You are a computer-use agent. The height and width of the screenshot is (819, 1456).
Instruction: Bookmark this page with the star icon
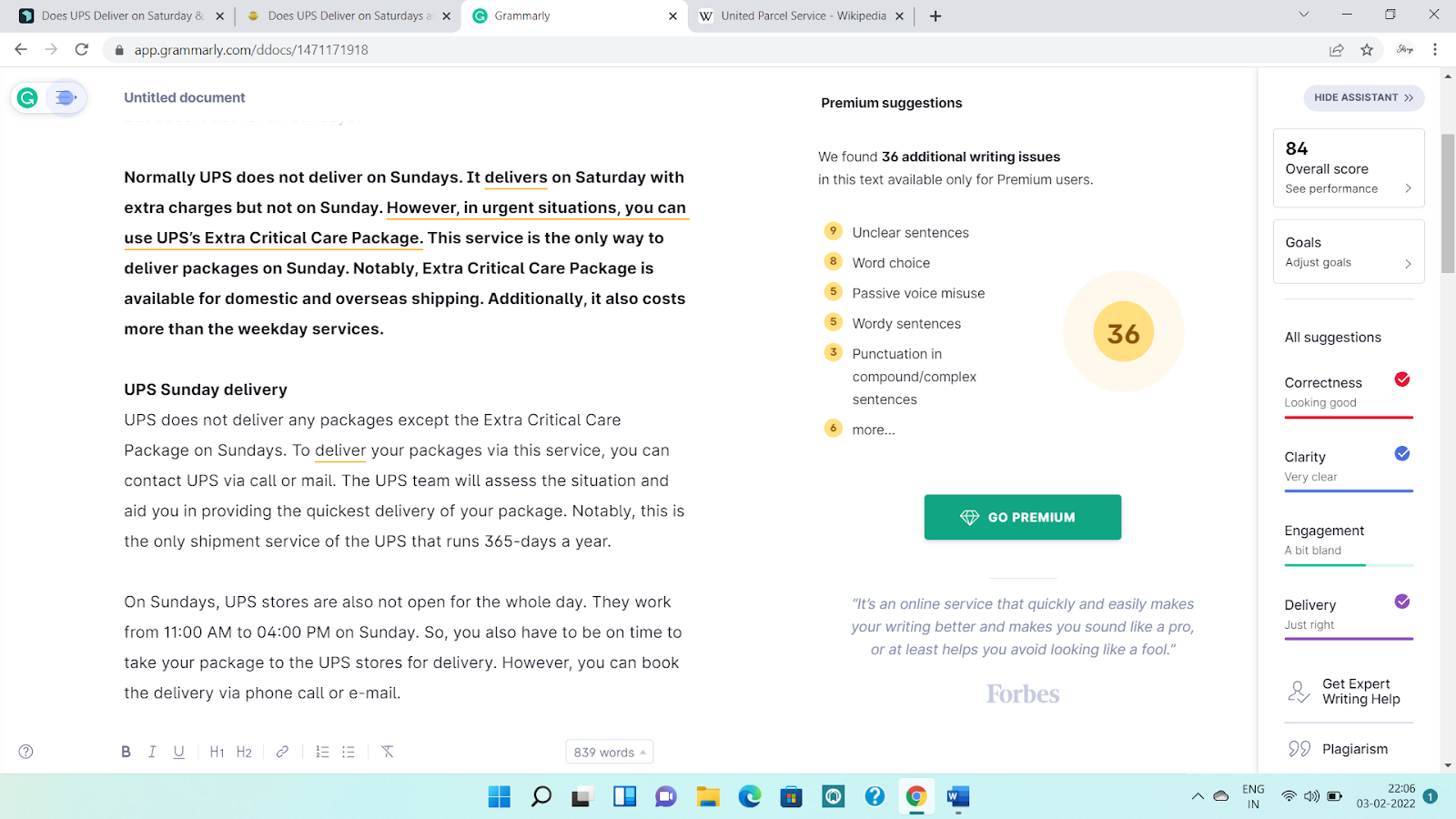[1367, 50]
